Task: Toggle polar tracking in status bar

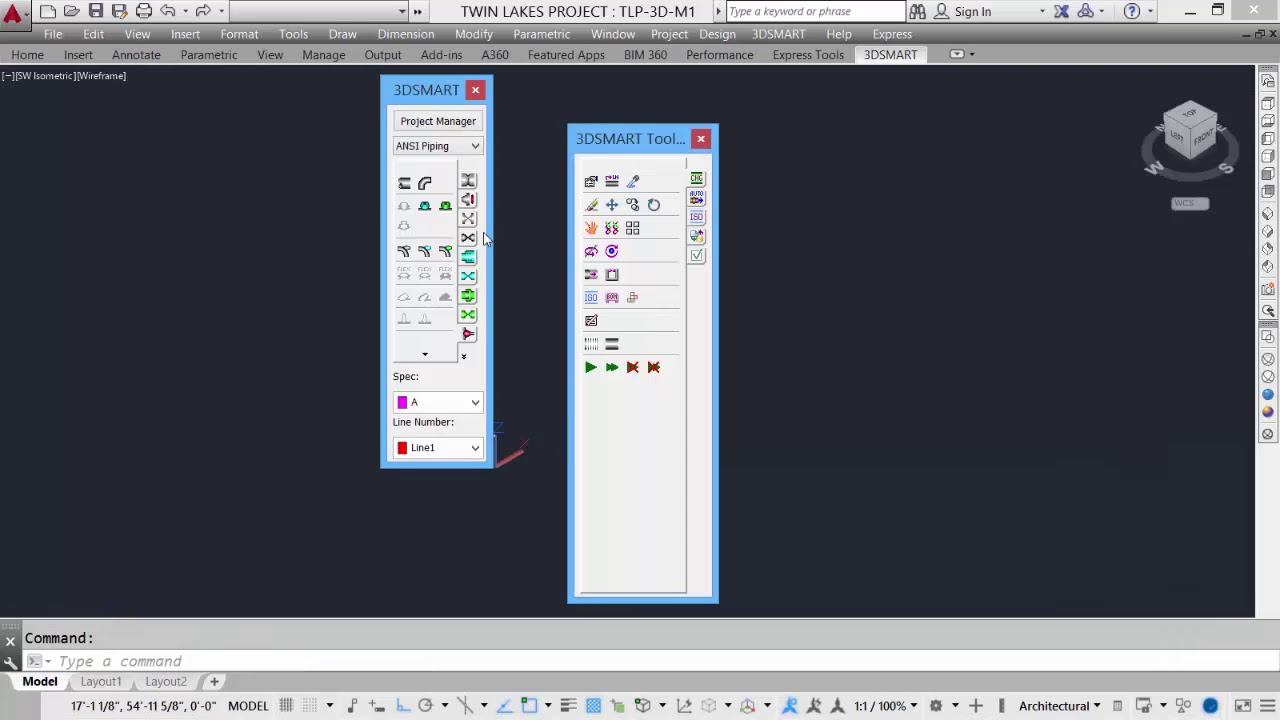Action: pos(425,706)
